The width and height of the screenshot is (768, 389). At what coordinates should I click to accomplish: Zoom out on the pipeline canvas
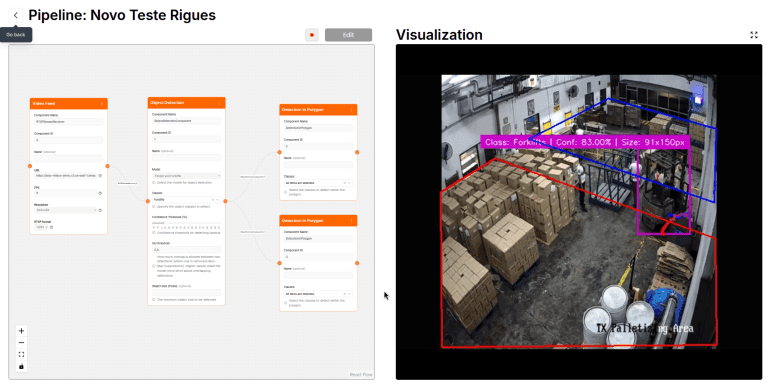click(x=21, y=342)
